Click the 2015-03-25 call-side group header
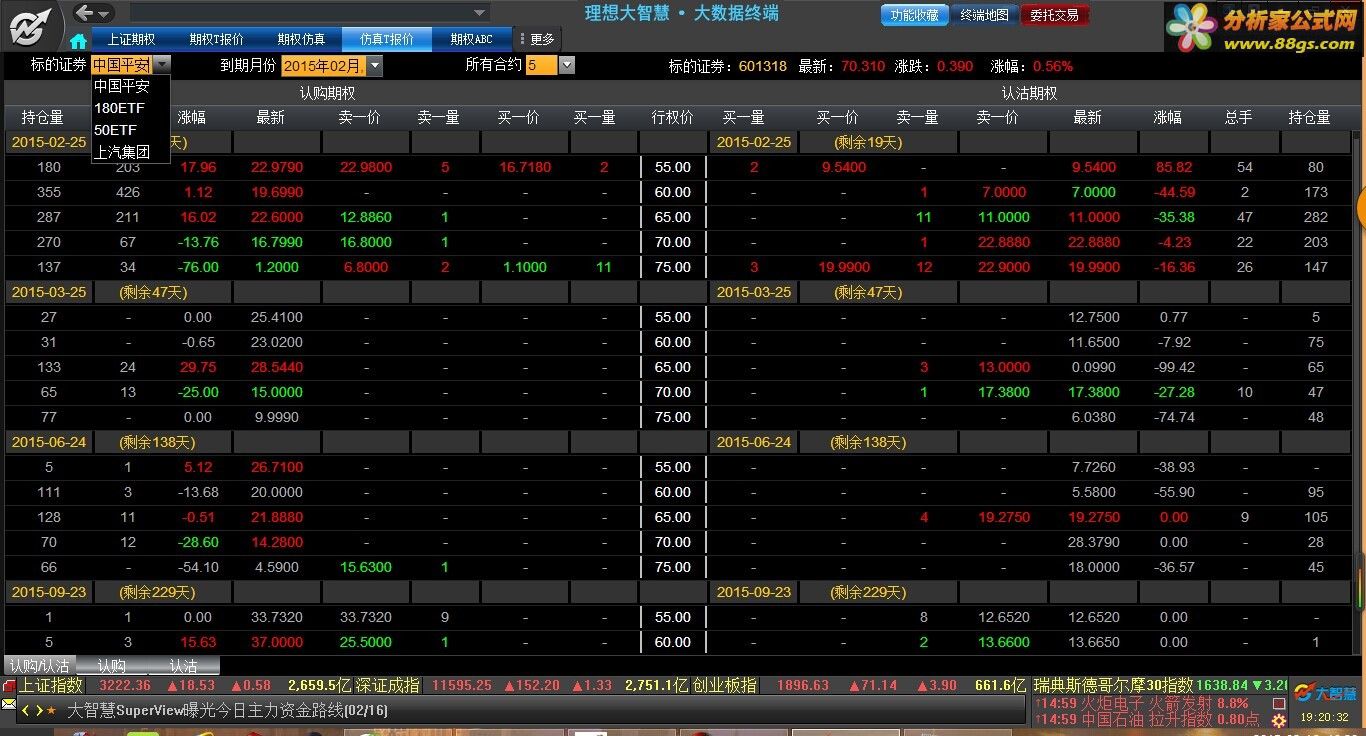 49,292
